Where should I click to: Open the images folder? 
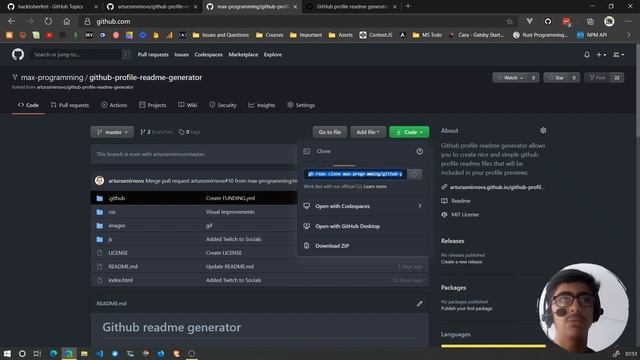pyautogui.click(x=117, y=226)
